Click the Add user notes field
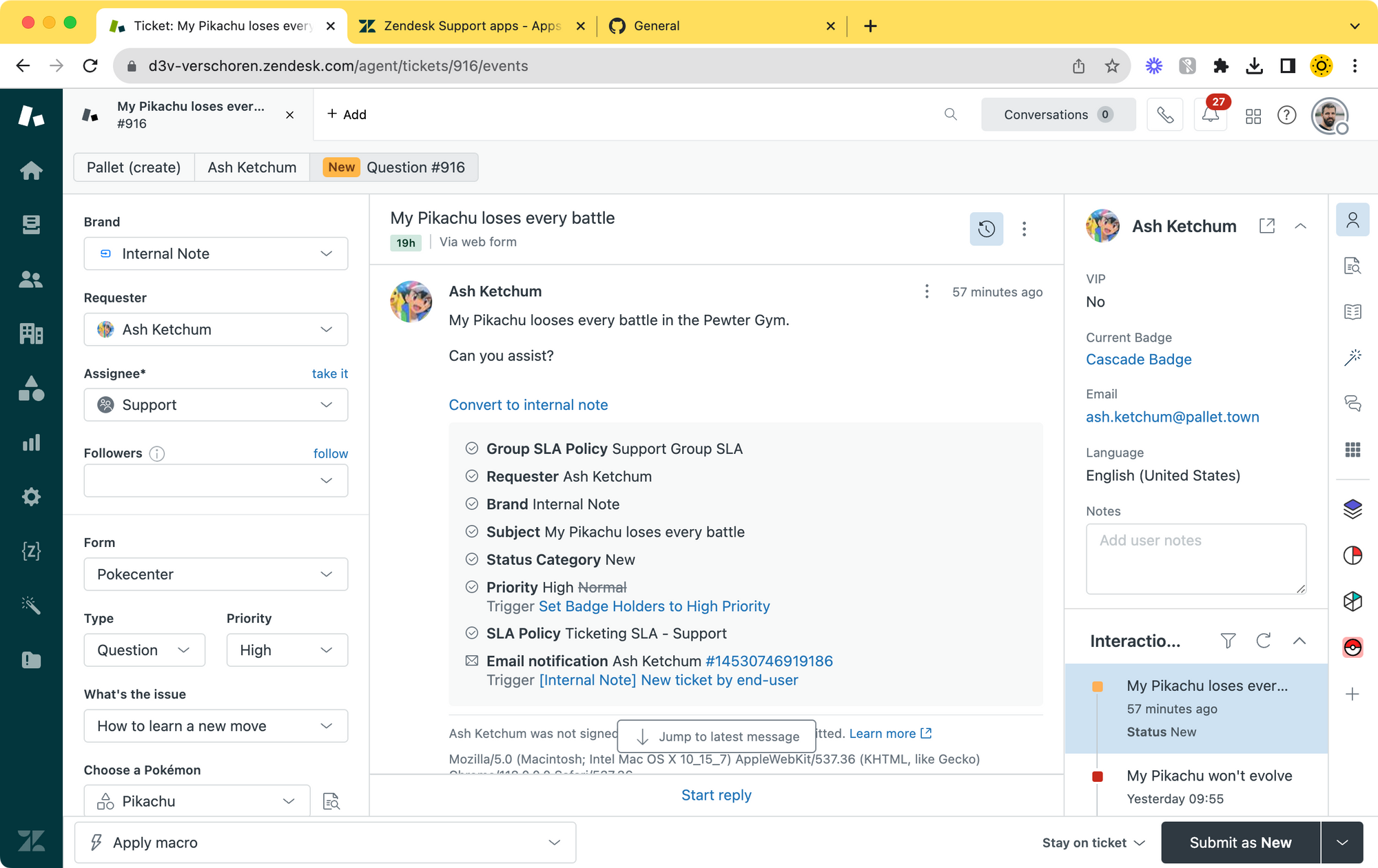Image resolution: width=1378 pixels, height=868 pixels. coord(1195,559)
